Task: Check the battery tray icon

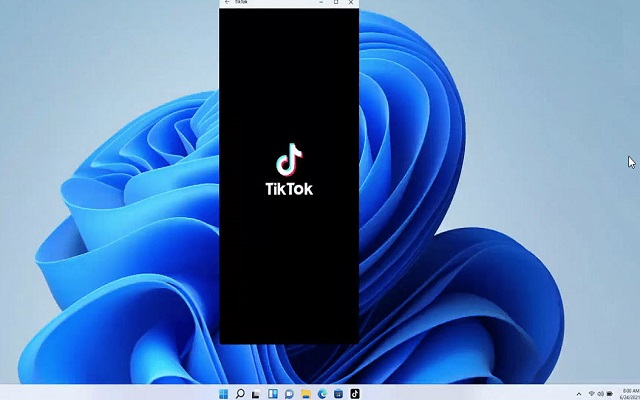Action: [610, 394]
